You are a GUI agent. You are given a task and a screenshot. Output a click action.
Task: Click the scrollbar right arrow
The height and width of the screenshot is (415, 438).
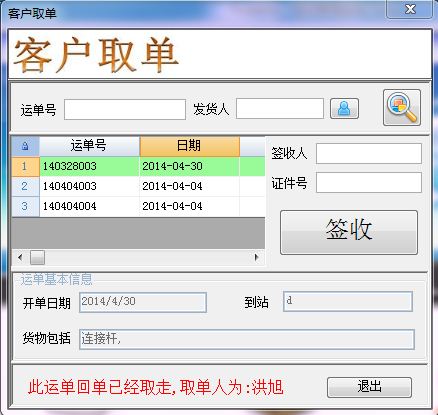coord(256,257)
